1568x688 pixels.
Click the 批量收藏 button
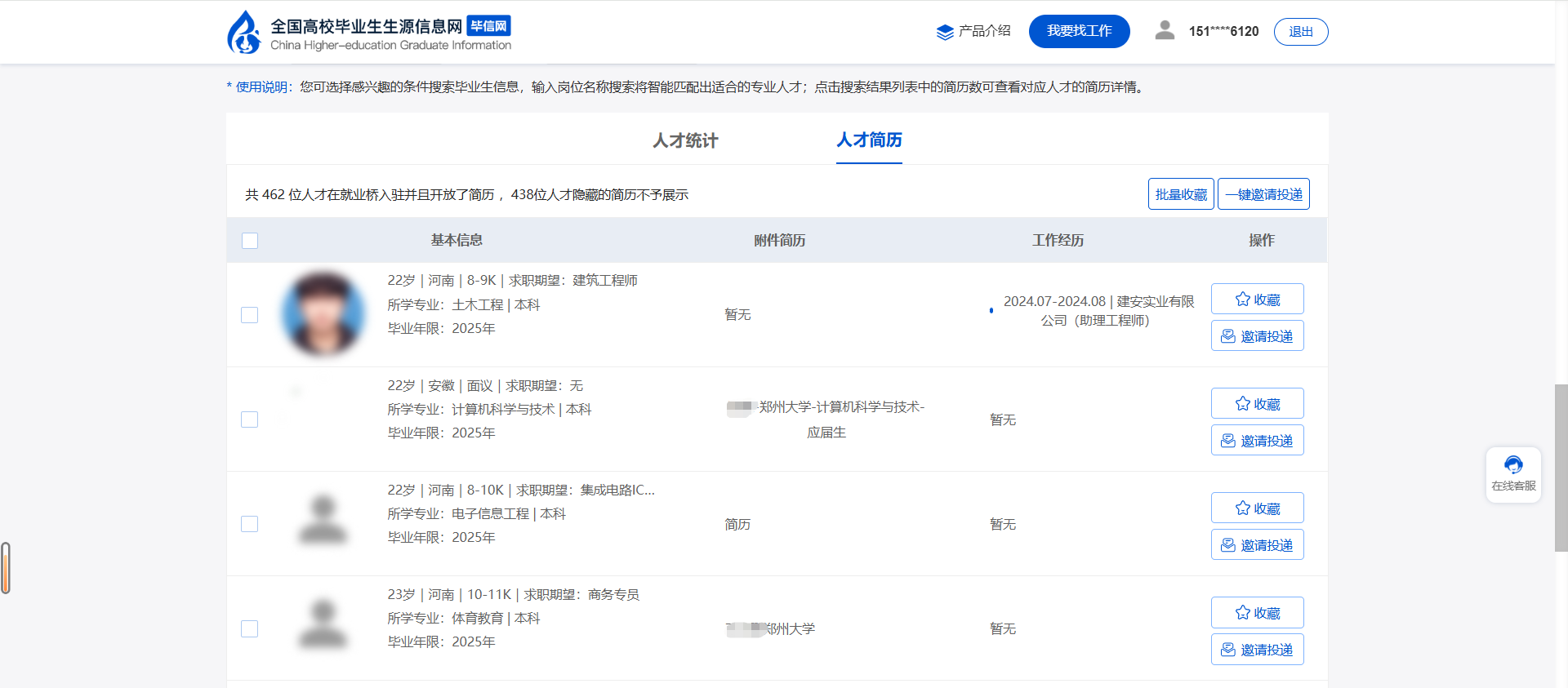[x=1181, y=194]
